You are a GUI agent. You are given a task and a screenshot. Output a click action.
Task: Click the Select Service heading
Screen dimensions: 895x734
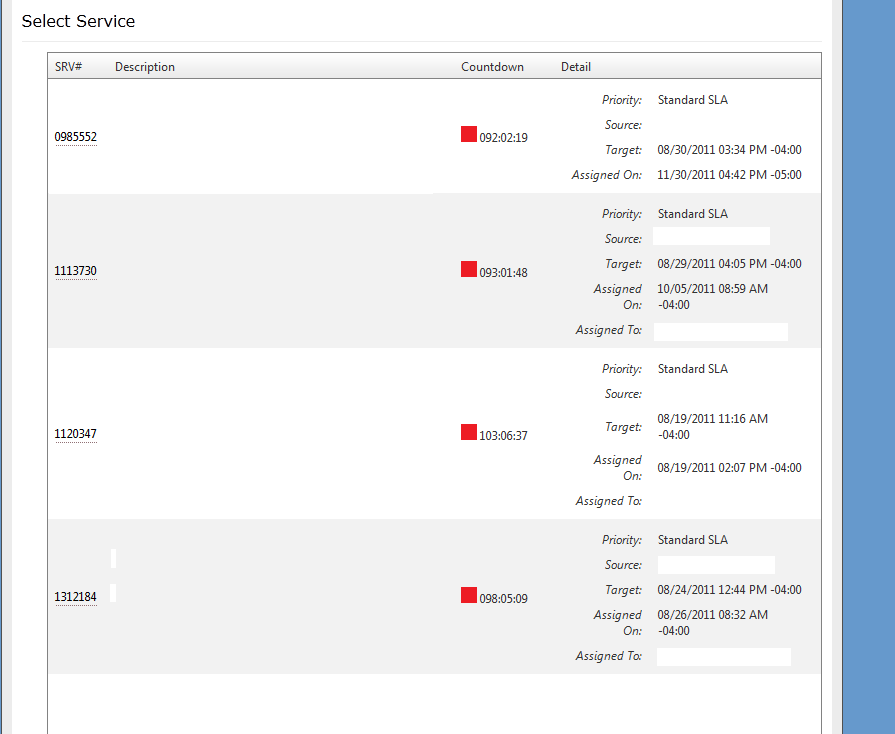pos(78,21)
